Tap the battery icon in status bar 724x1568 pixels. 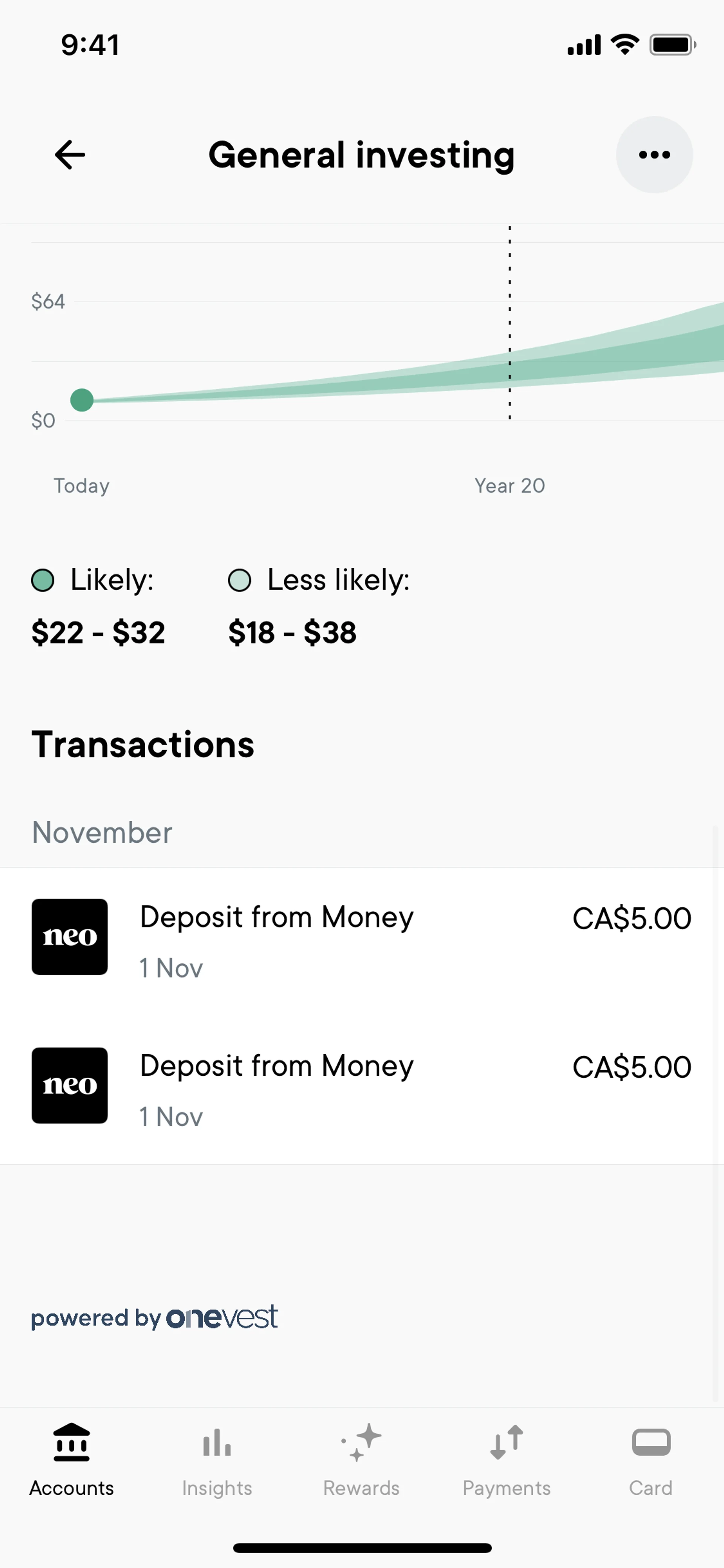tap(672, 45)
